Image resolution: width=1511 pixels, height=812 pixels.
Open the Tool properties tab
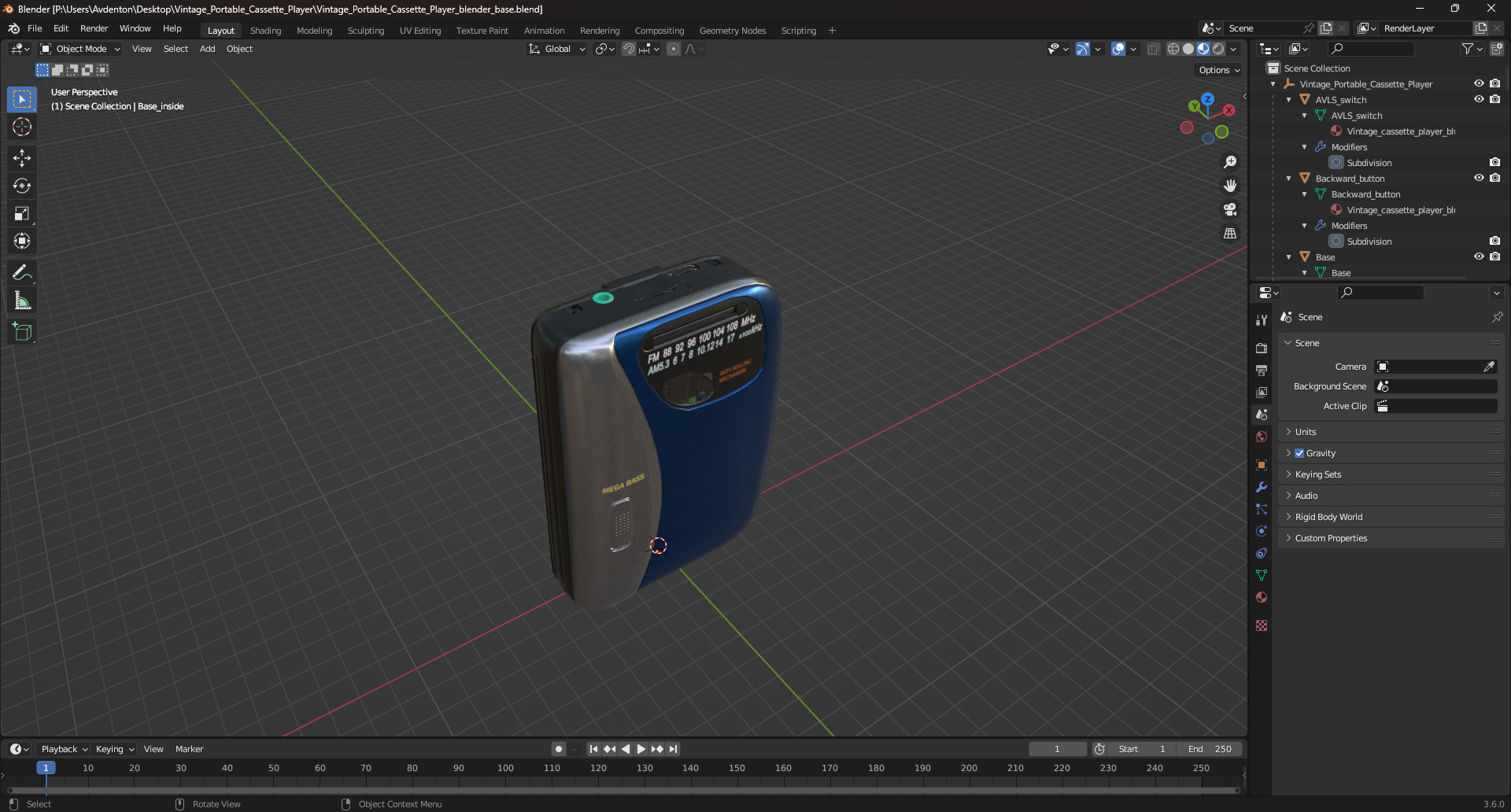1262,320
